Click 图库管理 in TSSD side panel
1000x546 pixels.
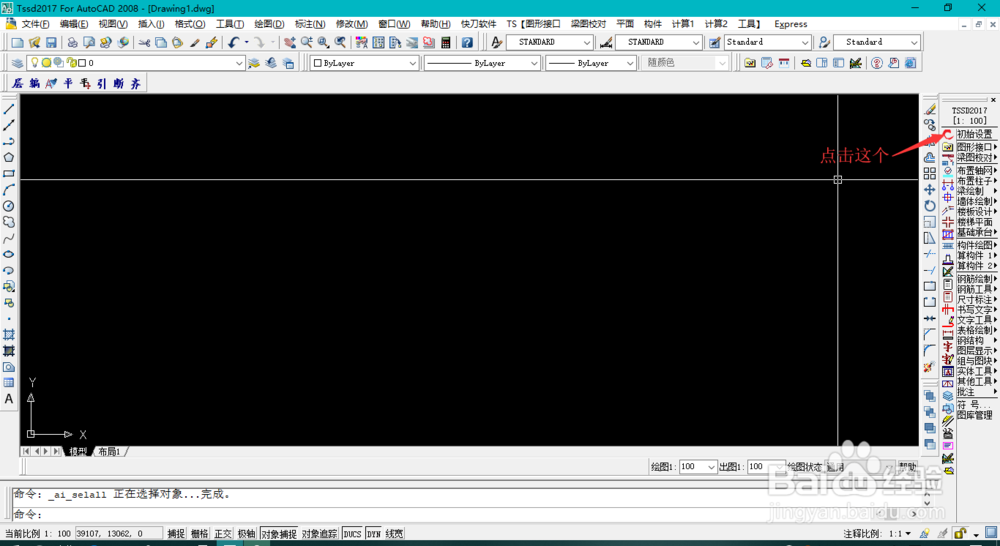click(974, 415)
